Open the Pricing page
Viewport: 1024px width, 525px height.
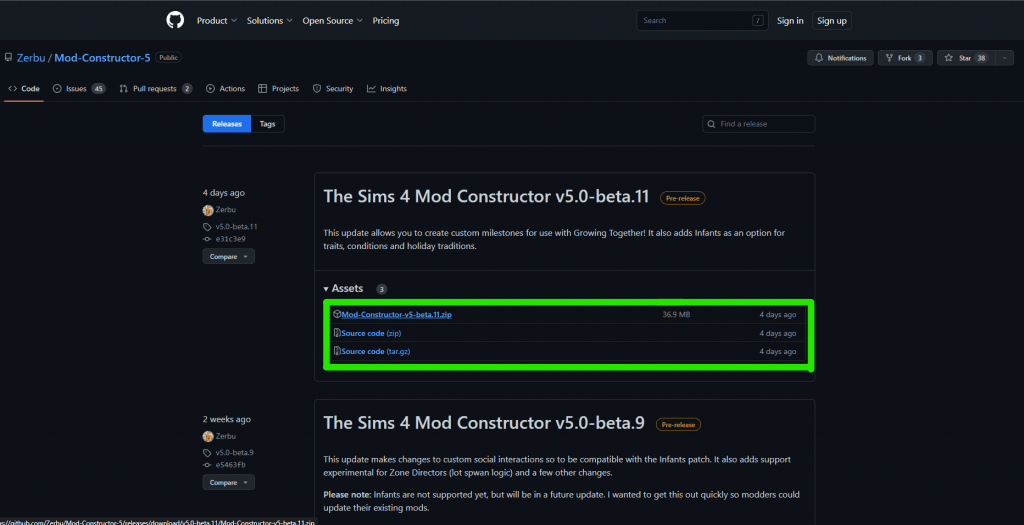point(386,21)
